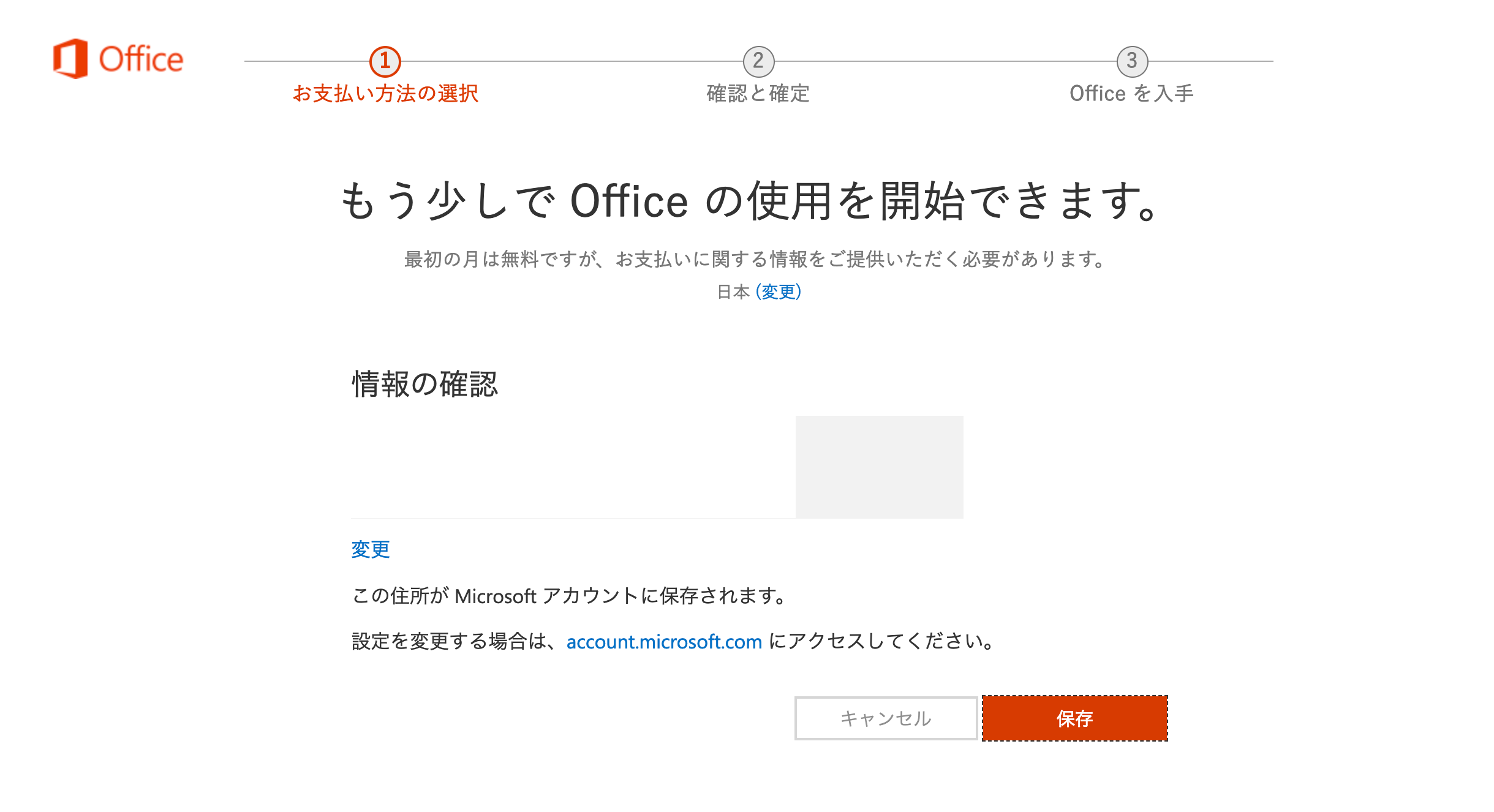Click the Office logo icon
The width and height of the screenshot is (1494, 812).
70,59
